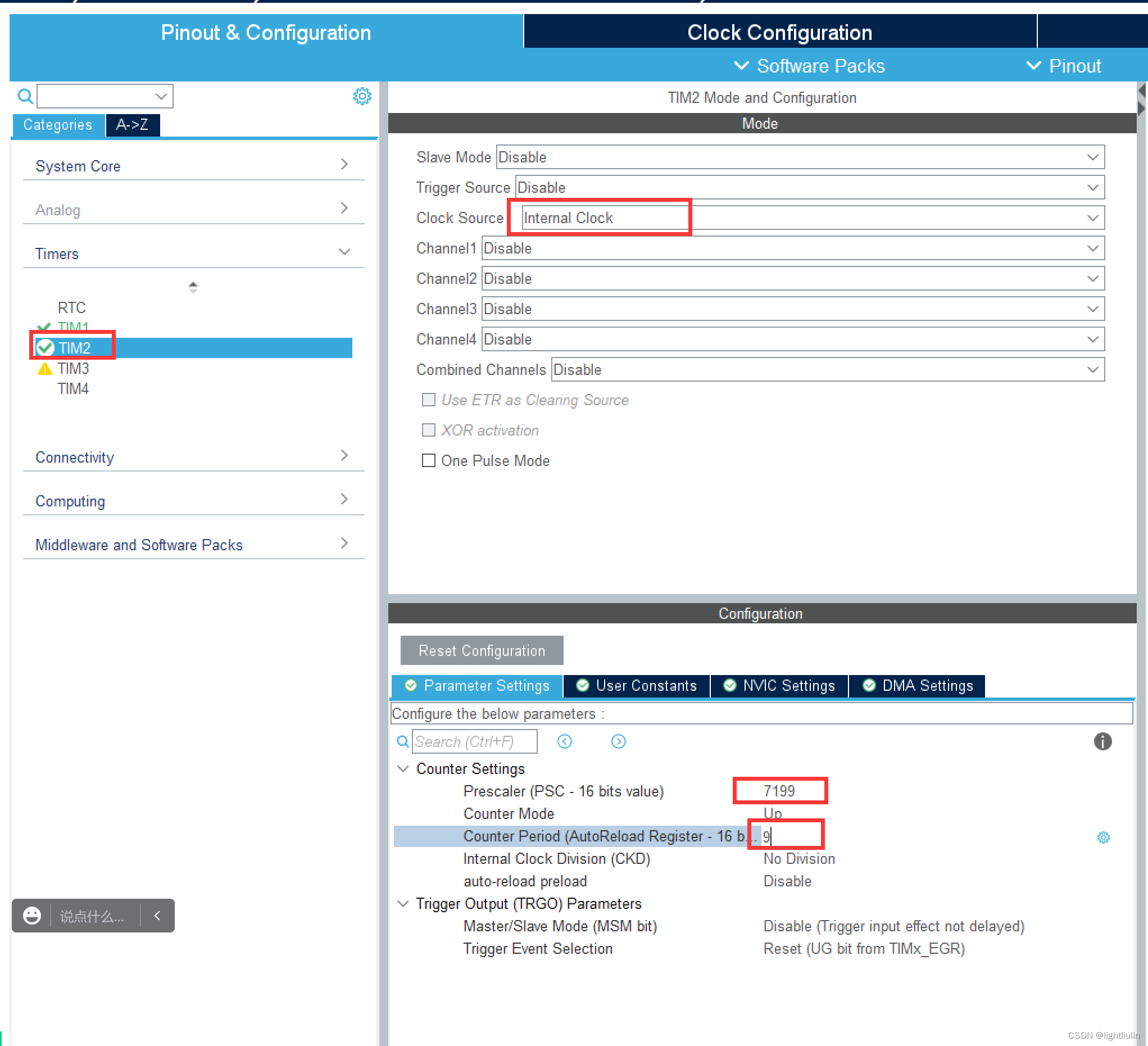
Task: Go to previous parameter search result arrow
Action: click(564, 741)
